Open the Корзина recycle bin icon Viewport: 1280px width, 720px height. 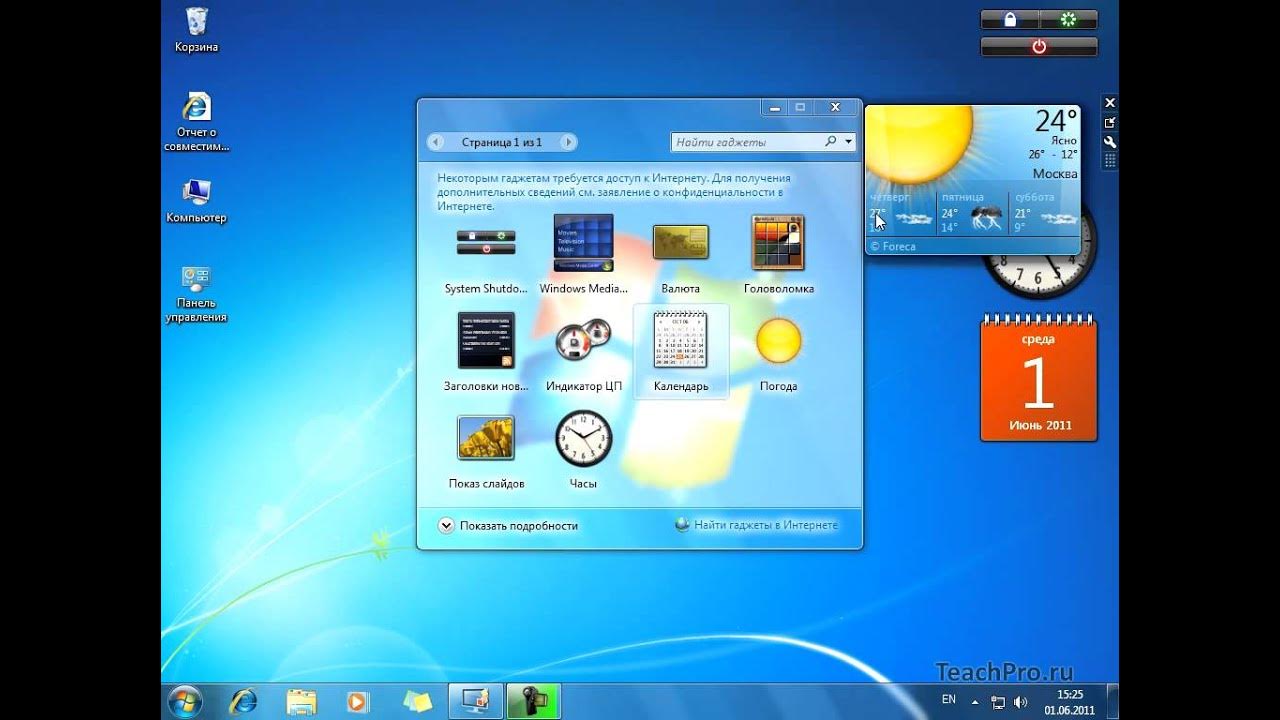point(197,30)
